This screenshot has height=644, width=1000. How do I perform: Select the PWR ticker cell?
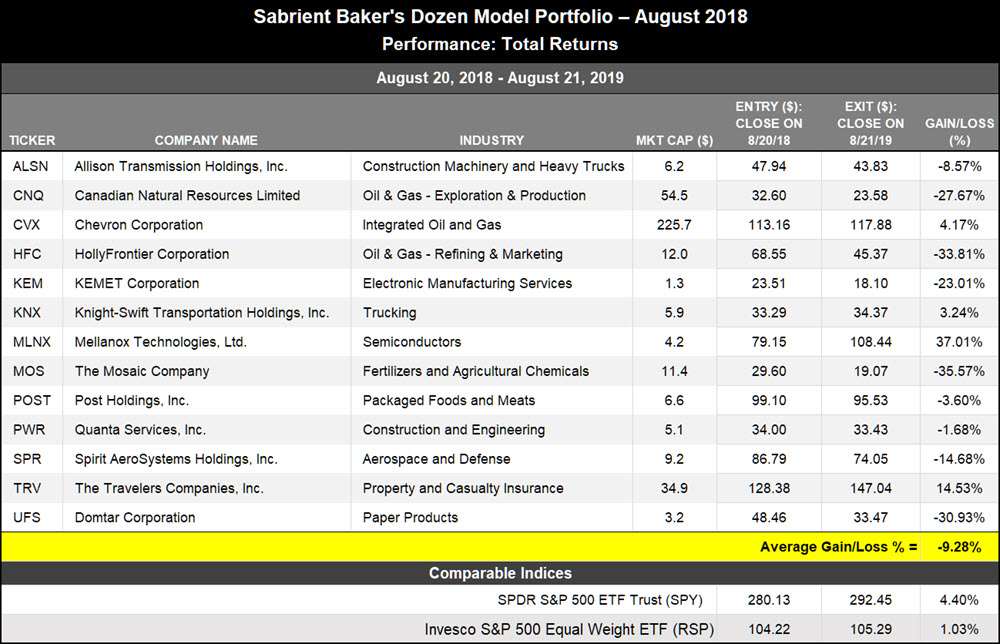tap(29, 430)
